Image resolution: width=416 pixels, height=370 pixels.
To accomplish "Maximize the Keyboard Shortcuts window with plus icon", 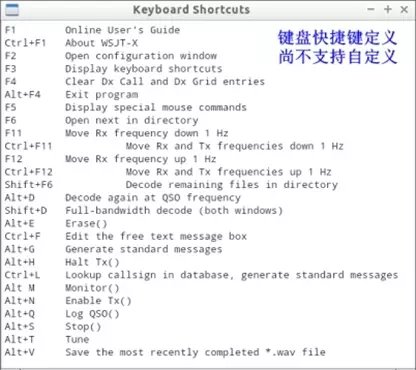I will pos(388,9).
